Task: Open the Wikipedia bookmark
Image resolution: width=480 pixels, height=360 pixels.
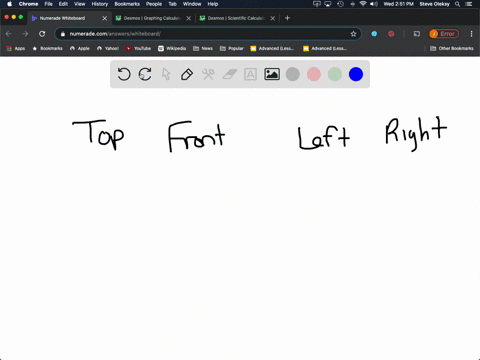Action: pos(172,48)
